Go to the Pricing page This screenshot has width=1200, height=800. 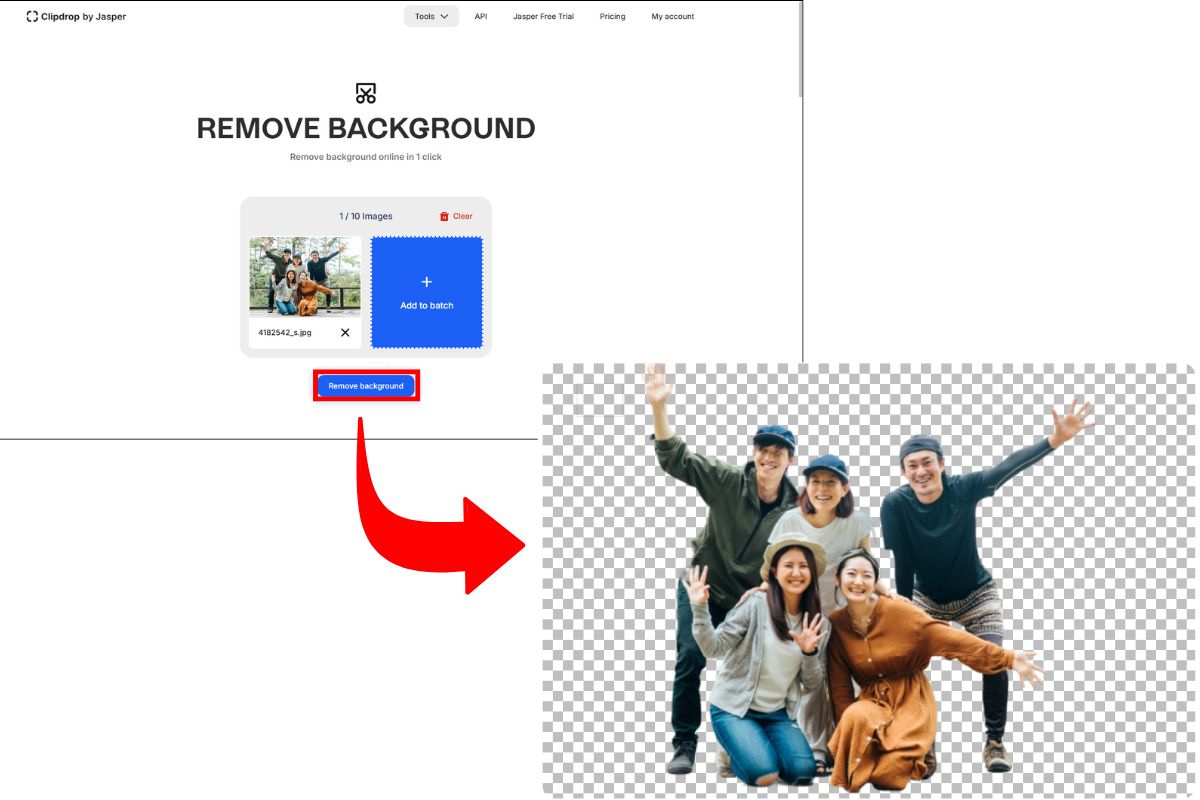click(x=613, y=16)
